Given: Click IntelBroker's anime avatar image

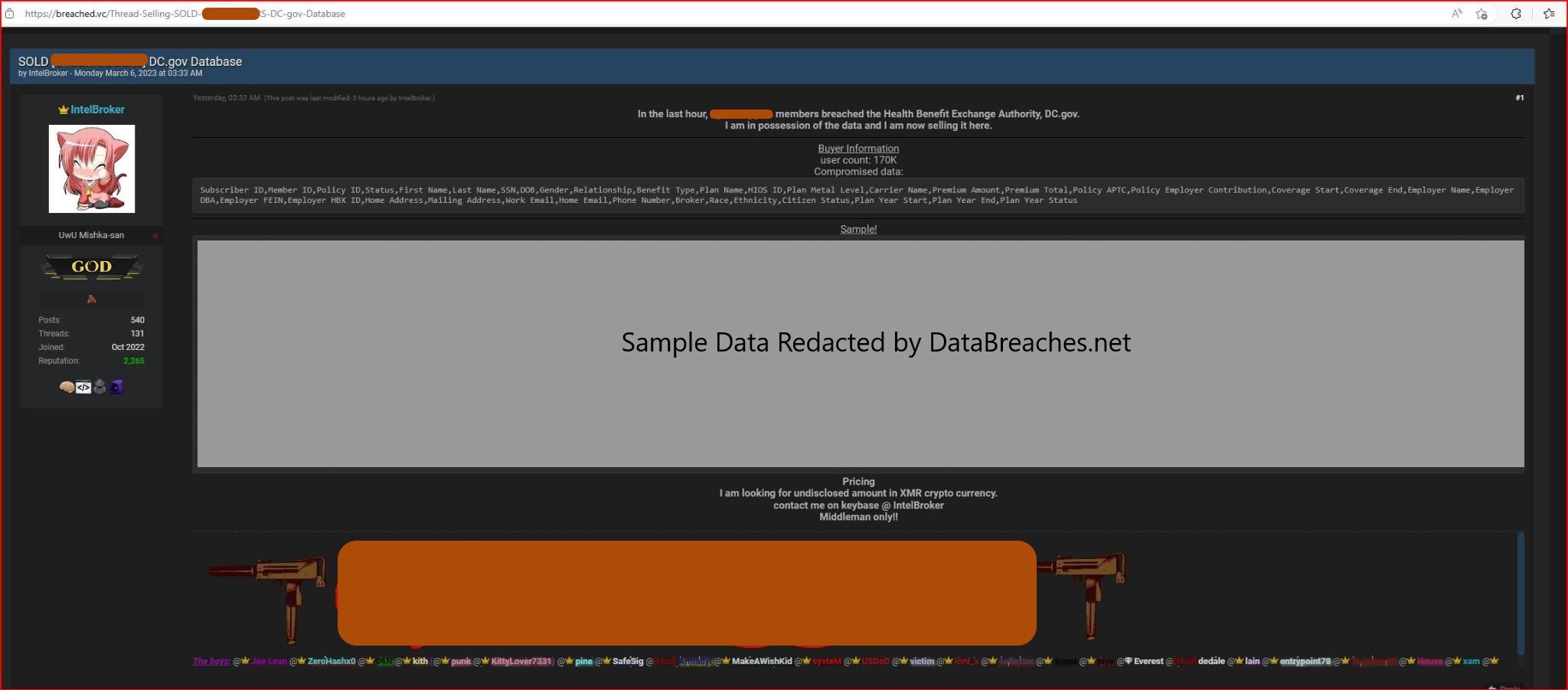Looking at the screenshot, I should click(92, 169).
